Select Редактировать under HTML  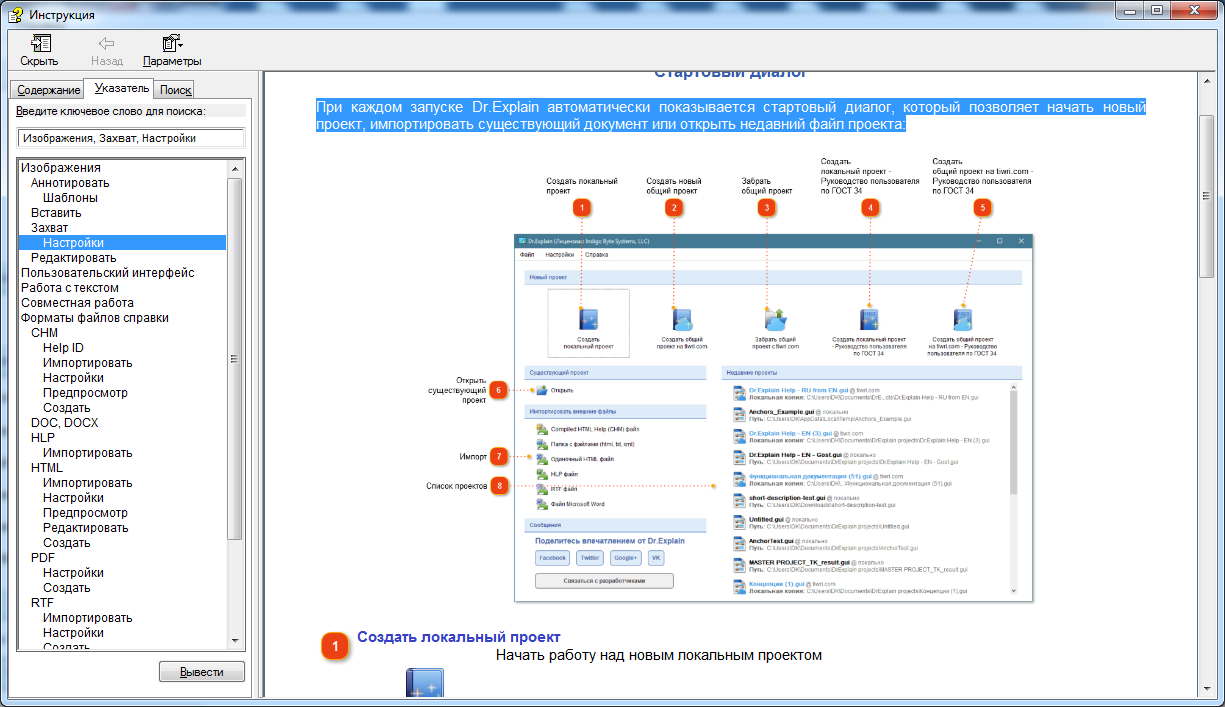[85, 528]
